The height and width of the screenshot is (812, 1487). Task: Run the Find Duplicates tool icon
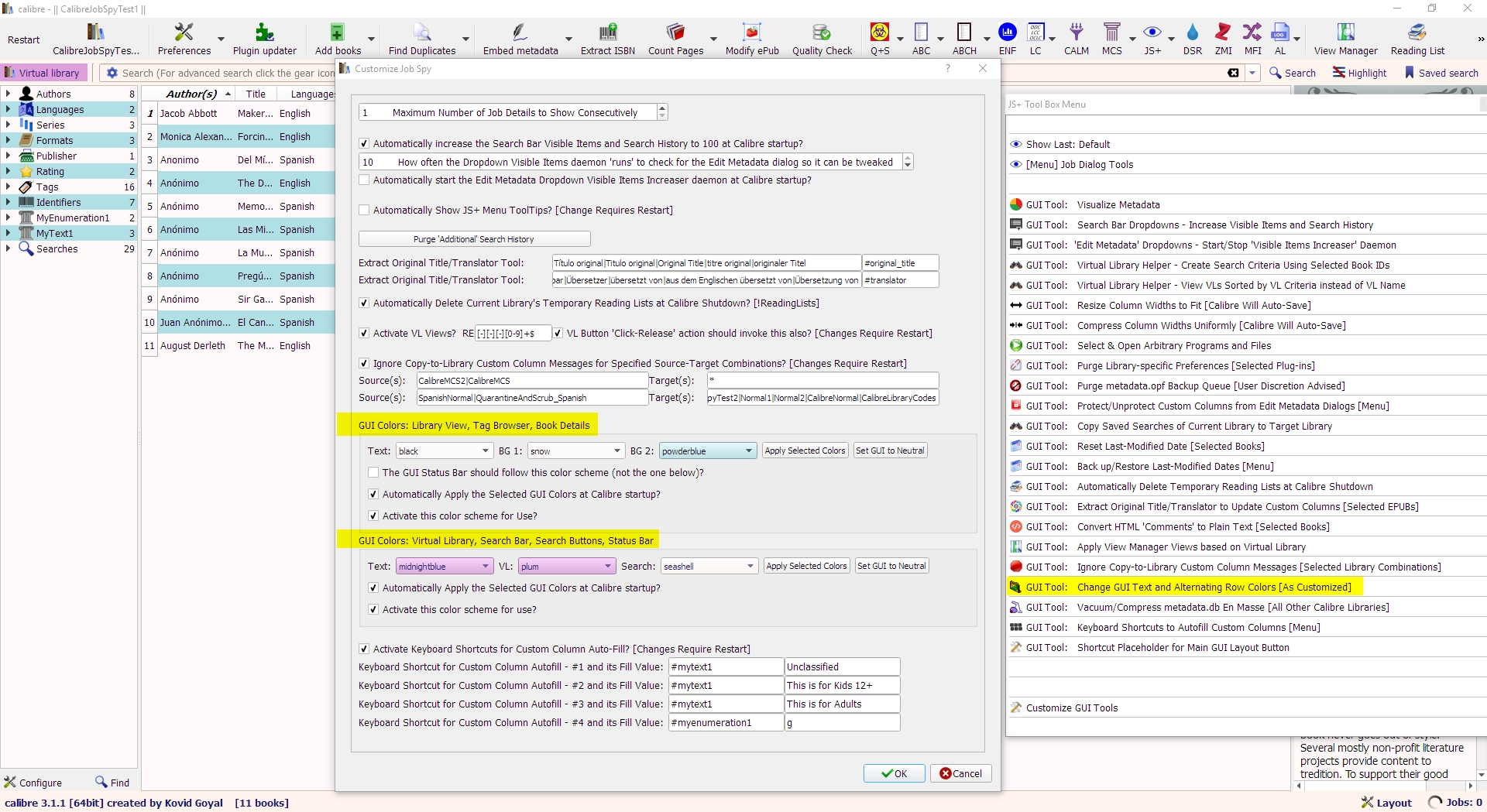(x=422, y=39)
